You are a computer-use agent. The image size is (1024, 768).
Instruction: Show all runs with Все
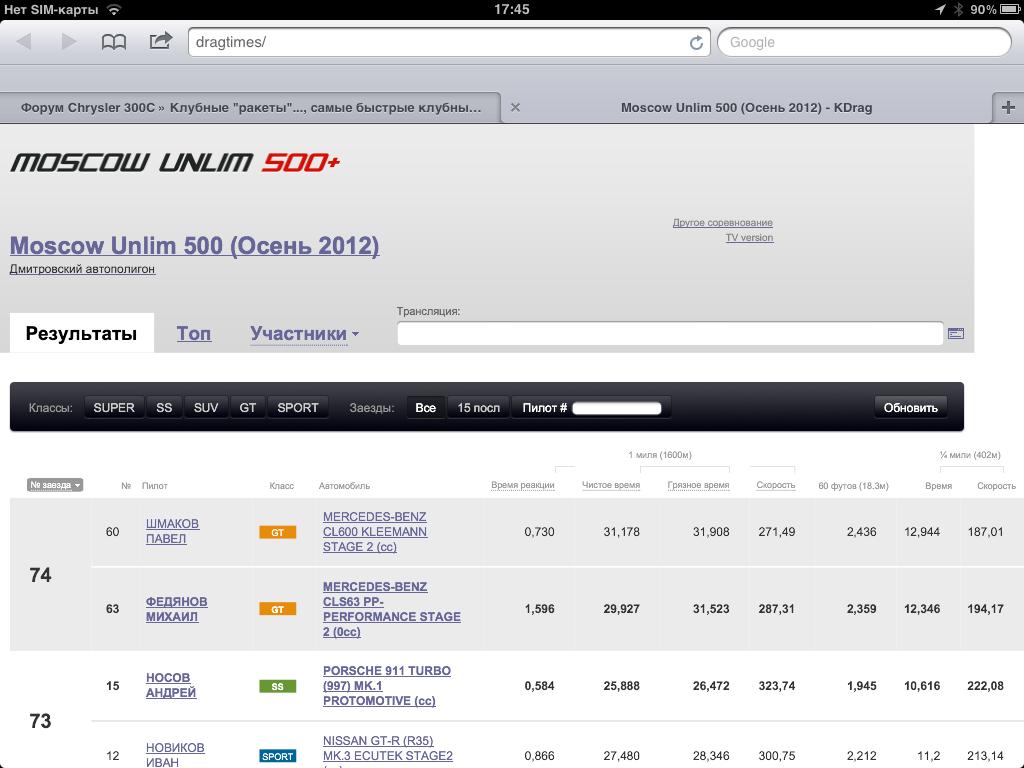coord(425,408)
